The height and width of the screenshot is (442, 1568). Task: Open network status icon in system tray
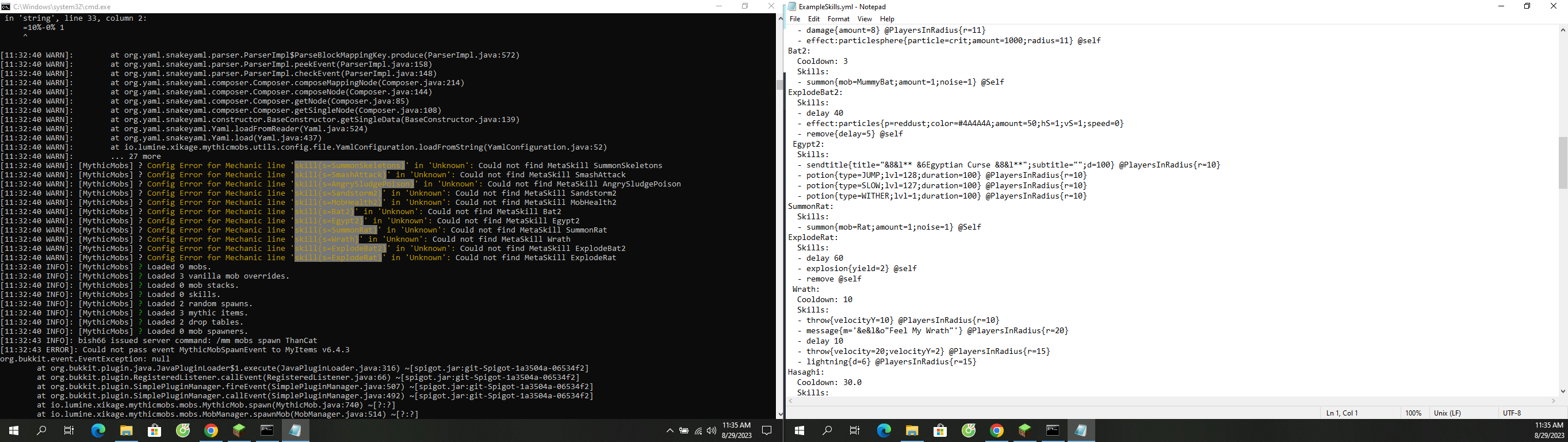pyautogui.click(x=698, y=431)
